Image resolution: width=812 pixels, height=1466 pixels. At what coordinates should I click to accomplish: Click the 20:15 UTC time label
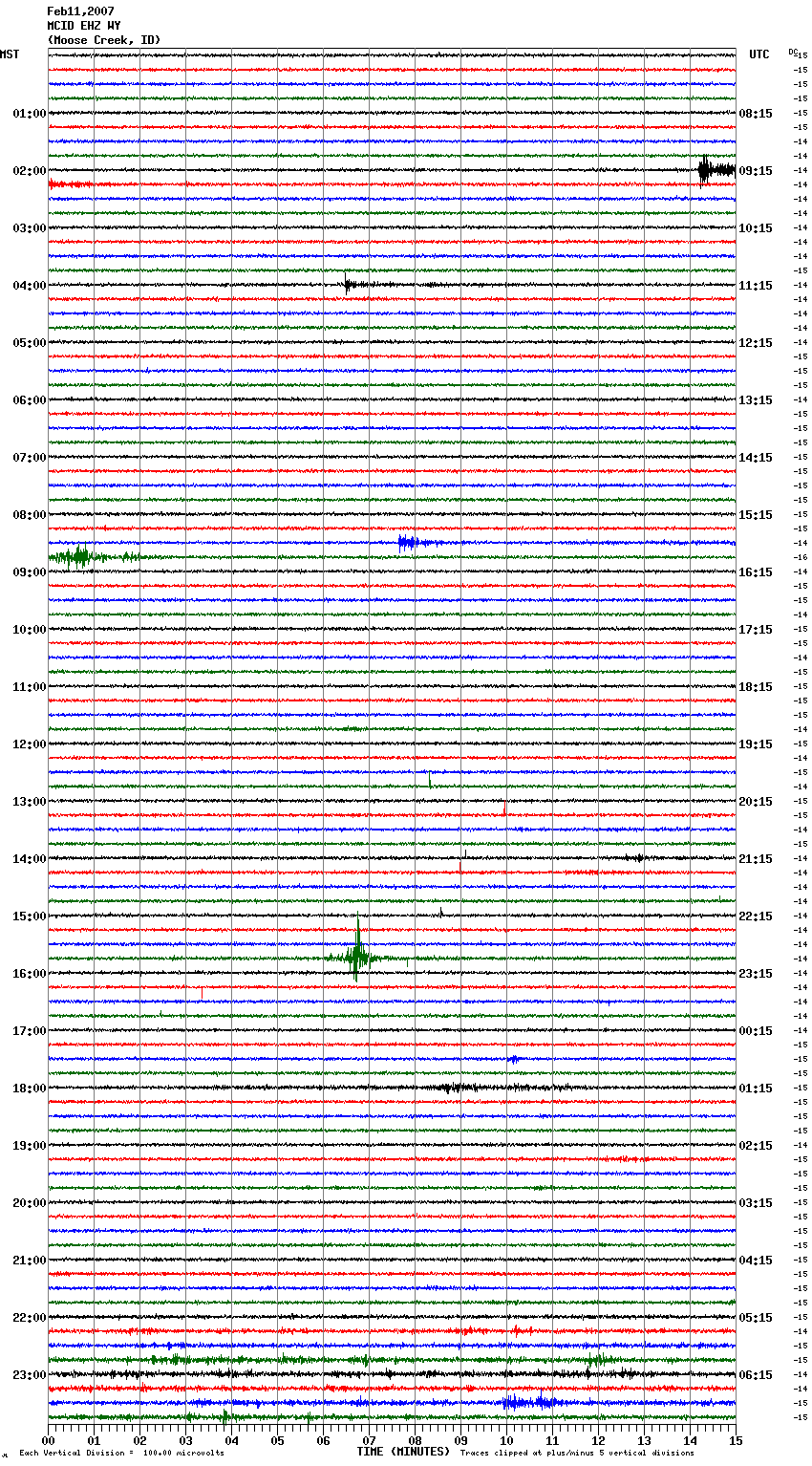tap(756, 802)
